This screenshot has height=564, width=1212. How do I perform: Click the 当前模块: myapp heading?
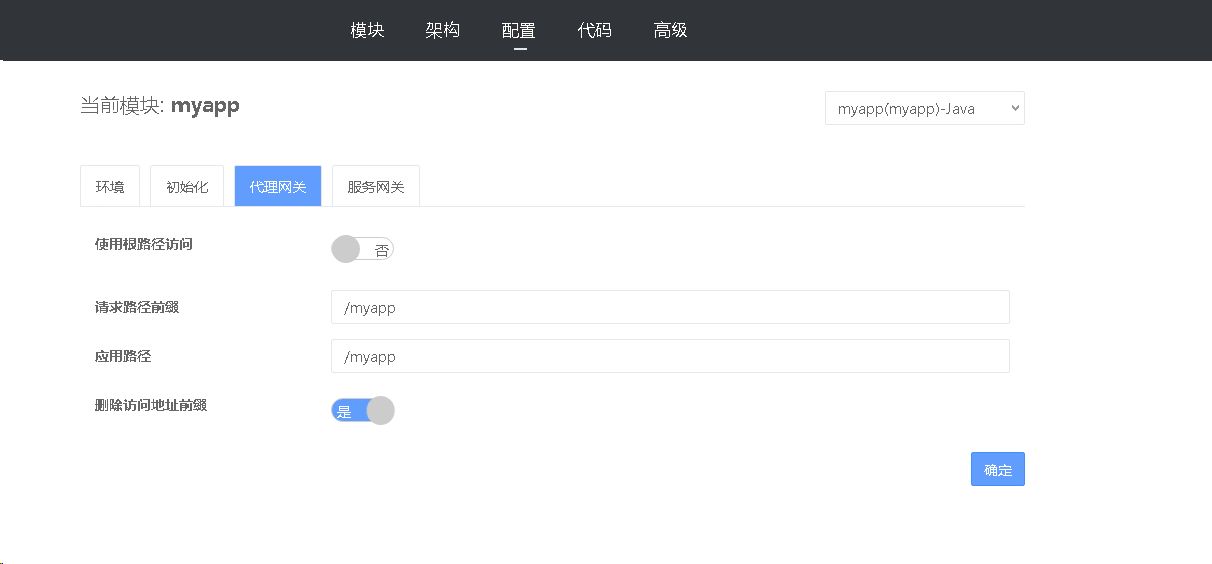coord(160,106)
